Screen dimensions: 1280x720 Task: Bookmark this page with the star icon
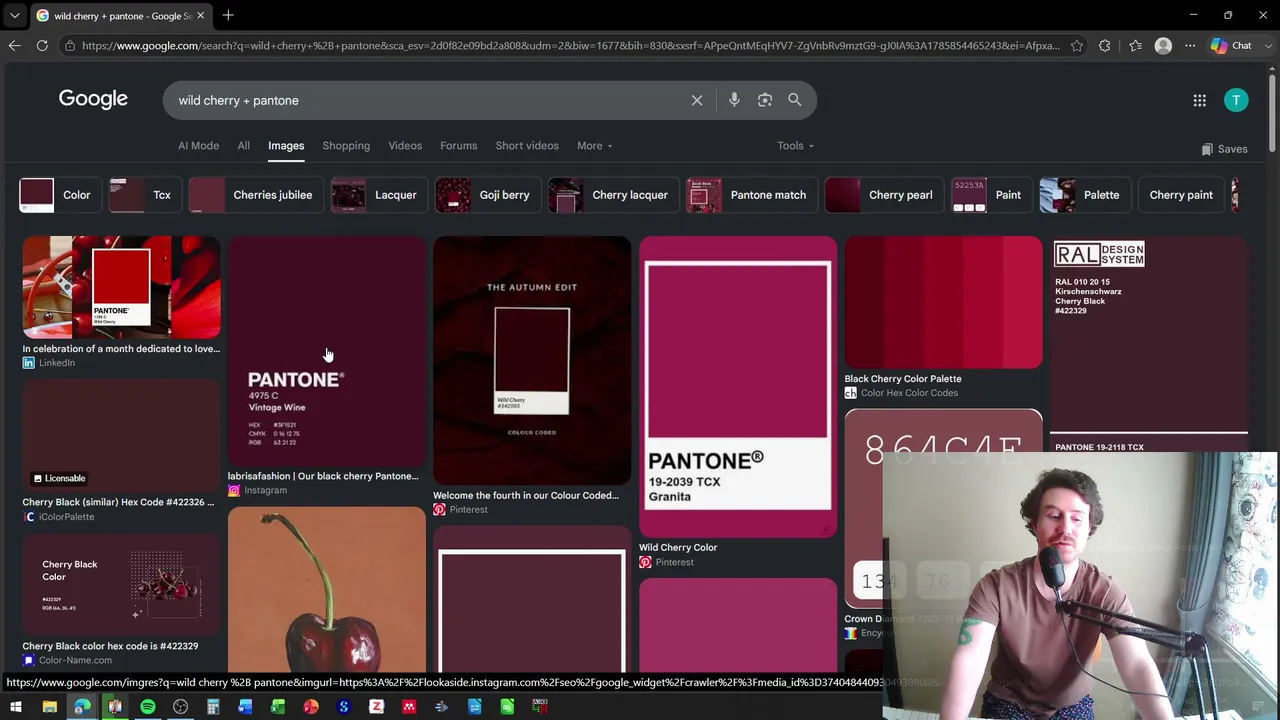(1076, 45)
